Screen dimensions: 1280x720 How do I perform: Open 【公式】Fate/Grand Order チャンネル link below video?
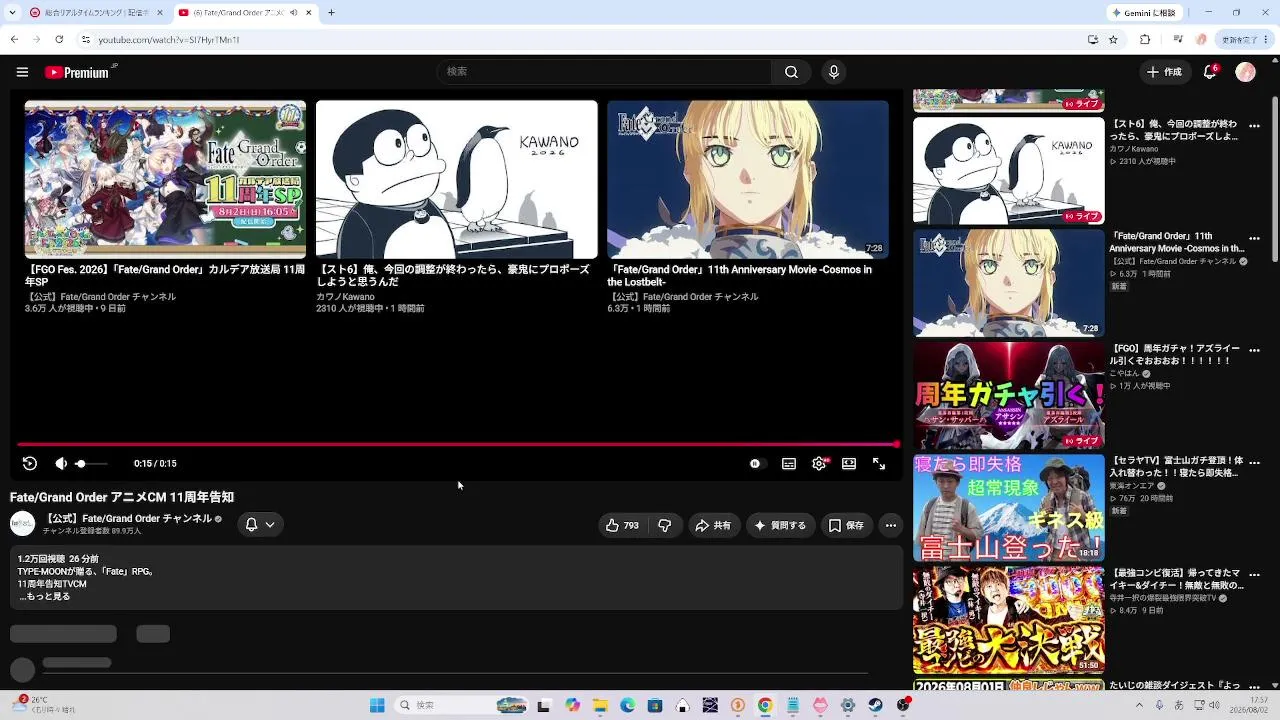(x=128, y=519)
